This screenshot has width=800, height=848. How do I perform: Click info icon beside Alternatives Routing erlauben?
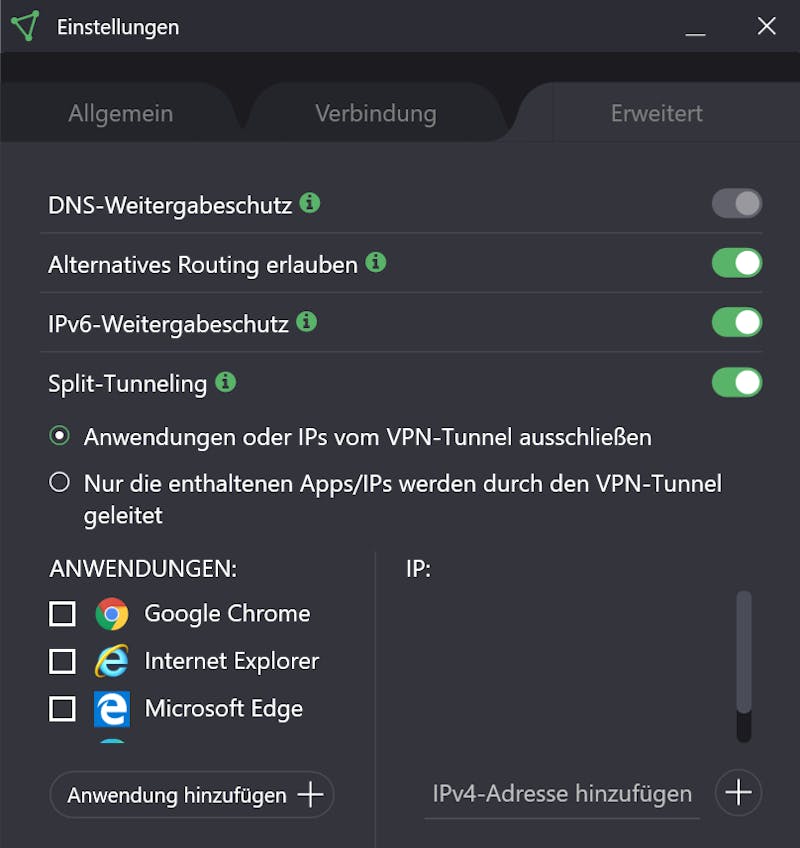click(x=376, y=263)
